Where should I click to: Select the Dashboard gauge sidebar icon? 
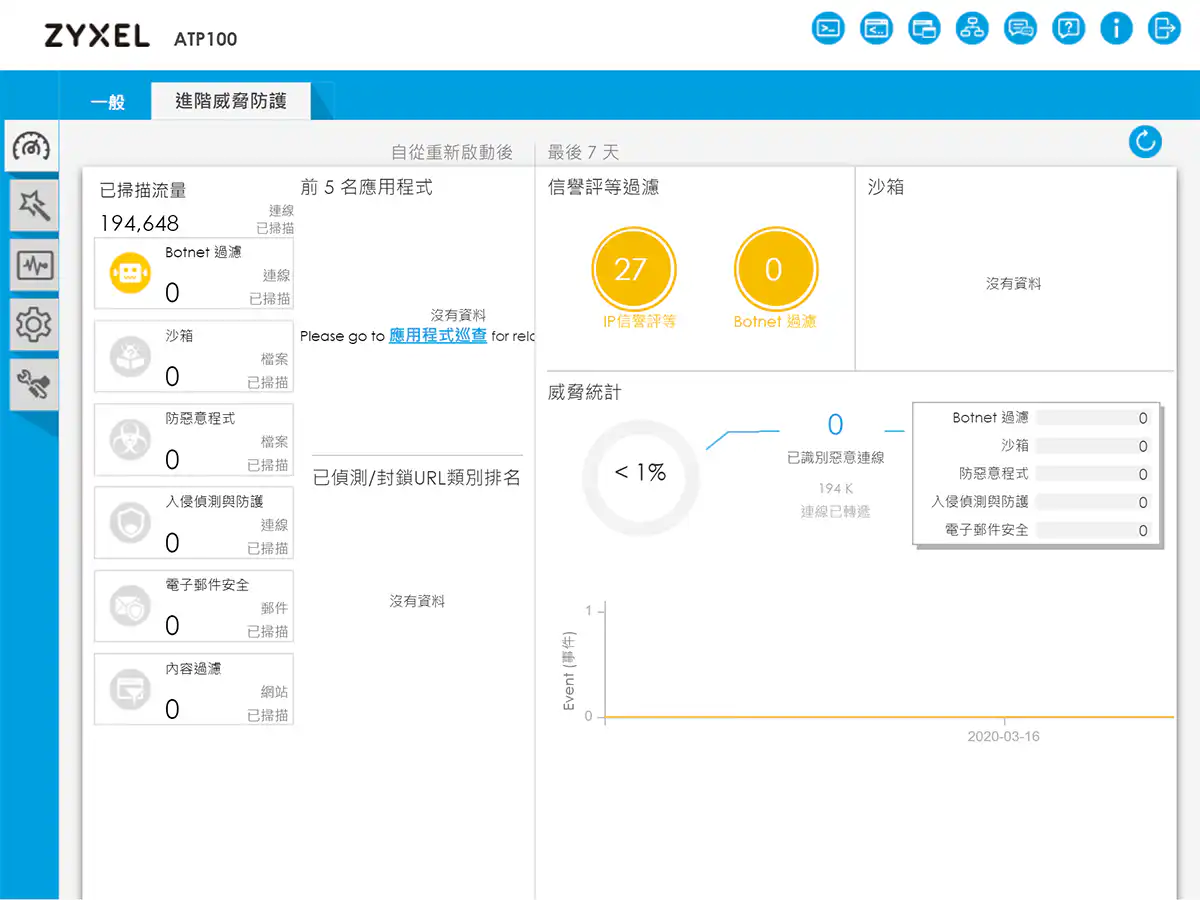pyautogui.click(x=32, y=147)
